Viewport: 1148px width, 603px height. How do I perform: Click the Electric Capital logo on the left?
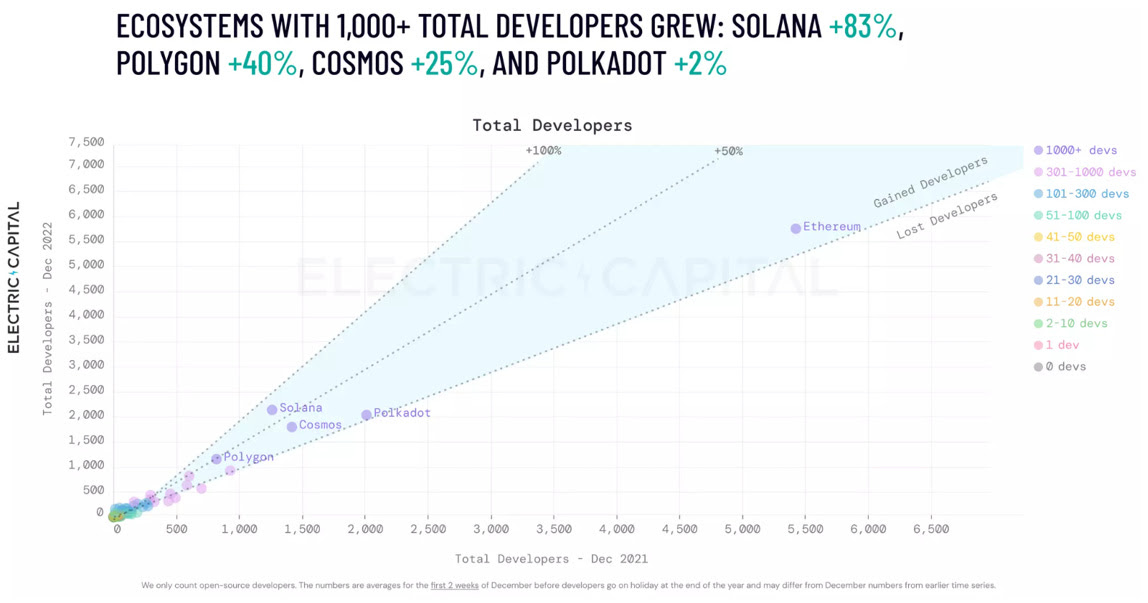click(13, 277)
